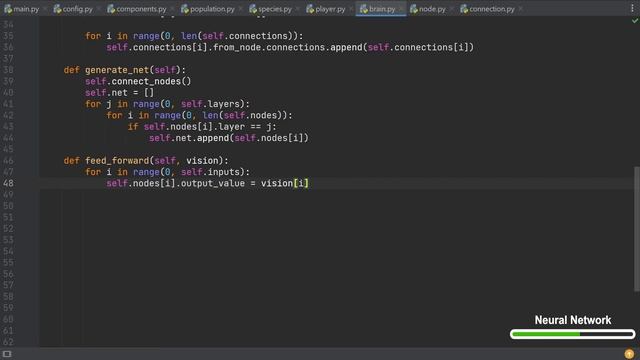Click gutter line number 48
The image size is (640, 360).
pos(8,184)
